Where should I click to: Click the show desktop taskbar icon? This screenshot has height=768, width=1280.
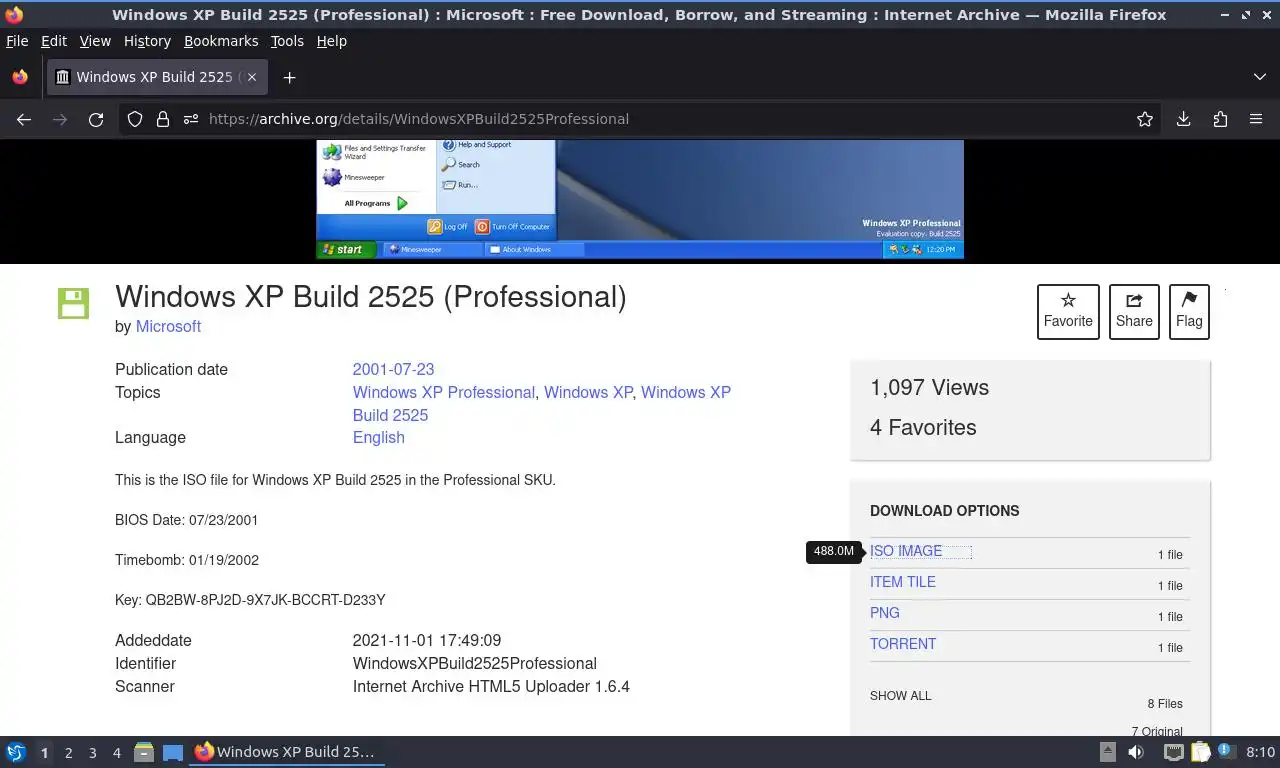tap(173, 752)
